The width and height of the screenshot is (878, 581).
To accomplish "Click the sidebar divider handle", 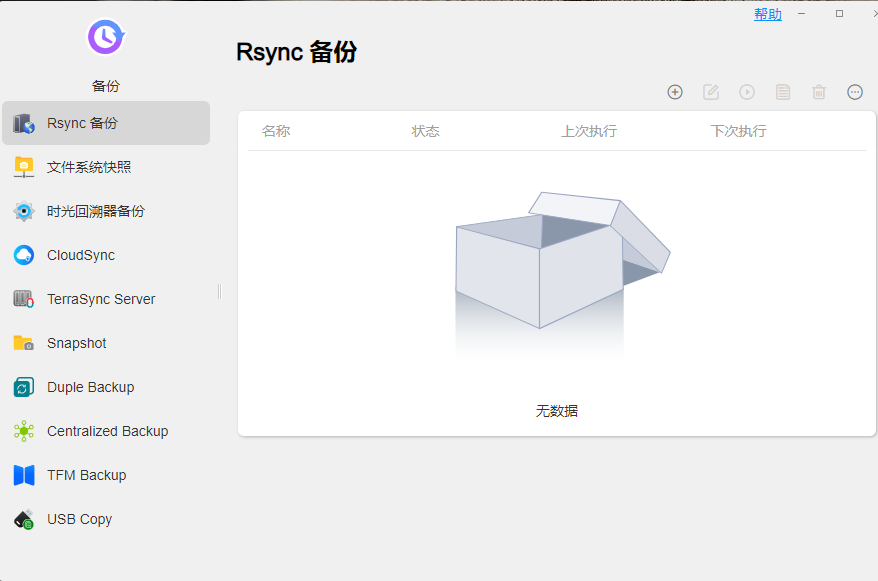I will (x=220, y=291).
